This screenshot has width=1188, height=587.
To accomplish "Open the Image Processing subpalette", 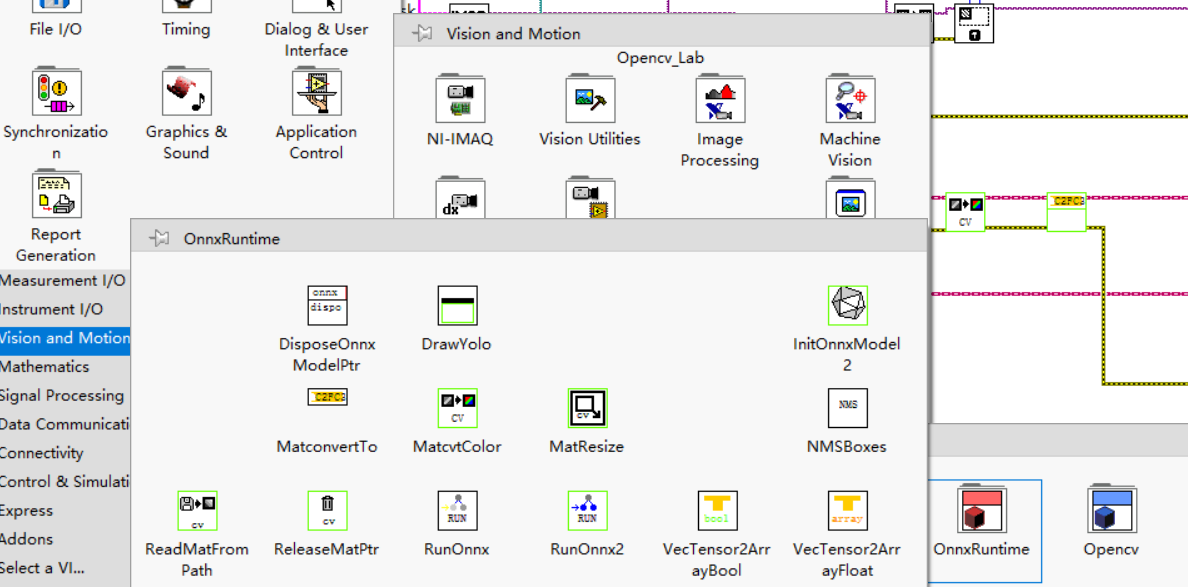I will point(720,98).
